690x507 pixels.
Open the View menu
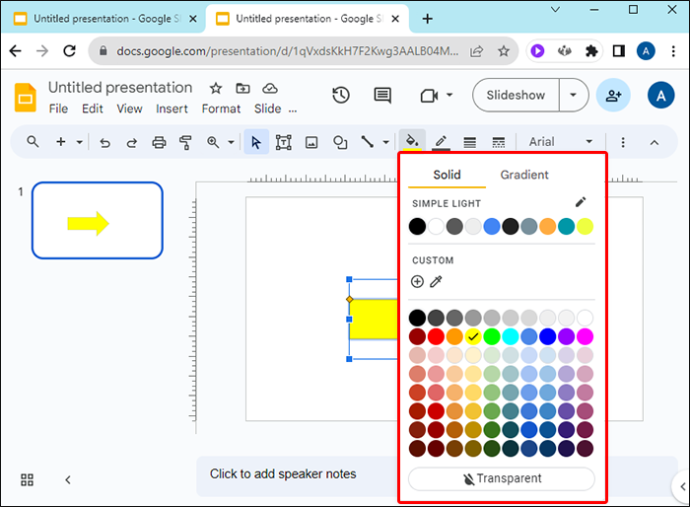pos(129,109)
